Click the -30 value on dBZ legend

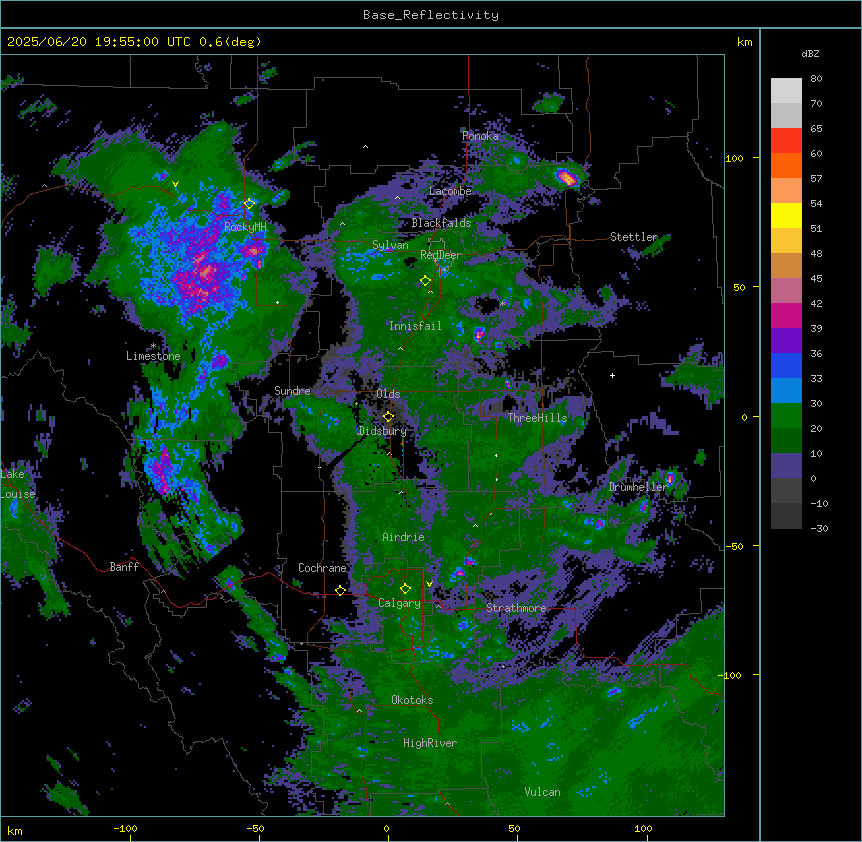(x=819, y=529)
